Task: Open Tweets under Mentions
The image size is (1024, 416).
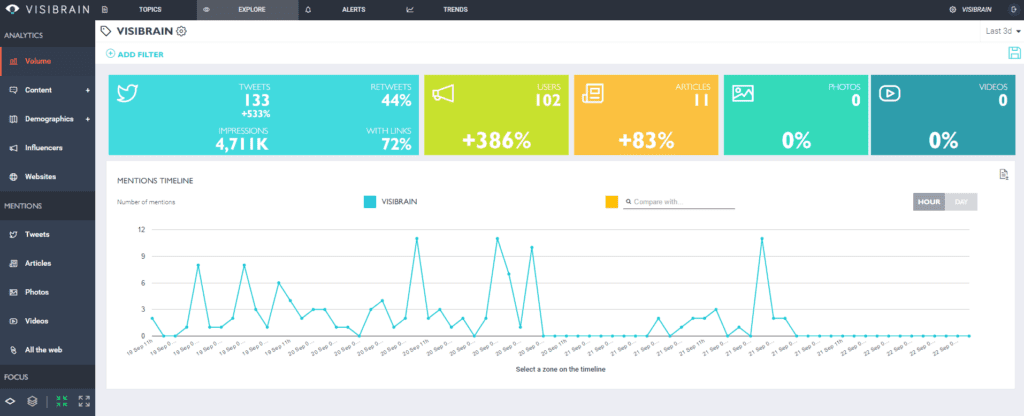Action: (x=37, y=234)
